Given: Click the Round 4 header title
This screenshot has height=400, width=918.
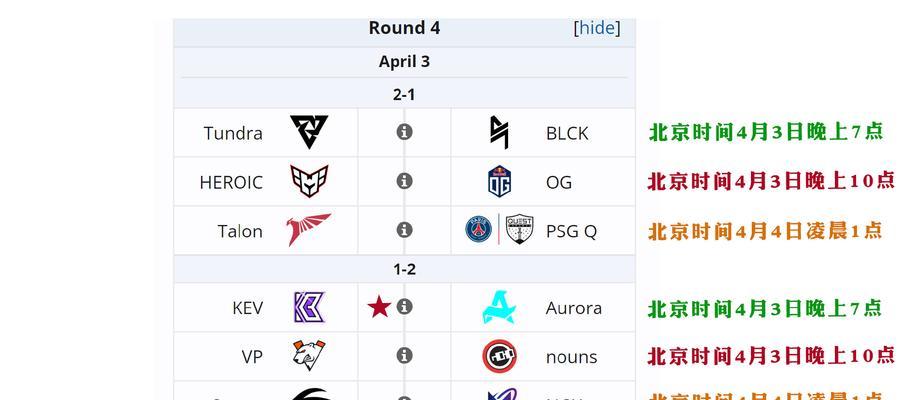Looking at the screenshot, I should click(404, 28).
